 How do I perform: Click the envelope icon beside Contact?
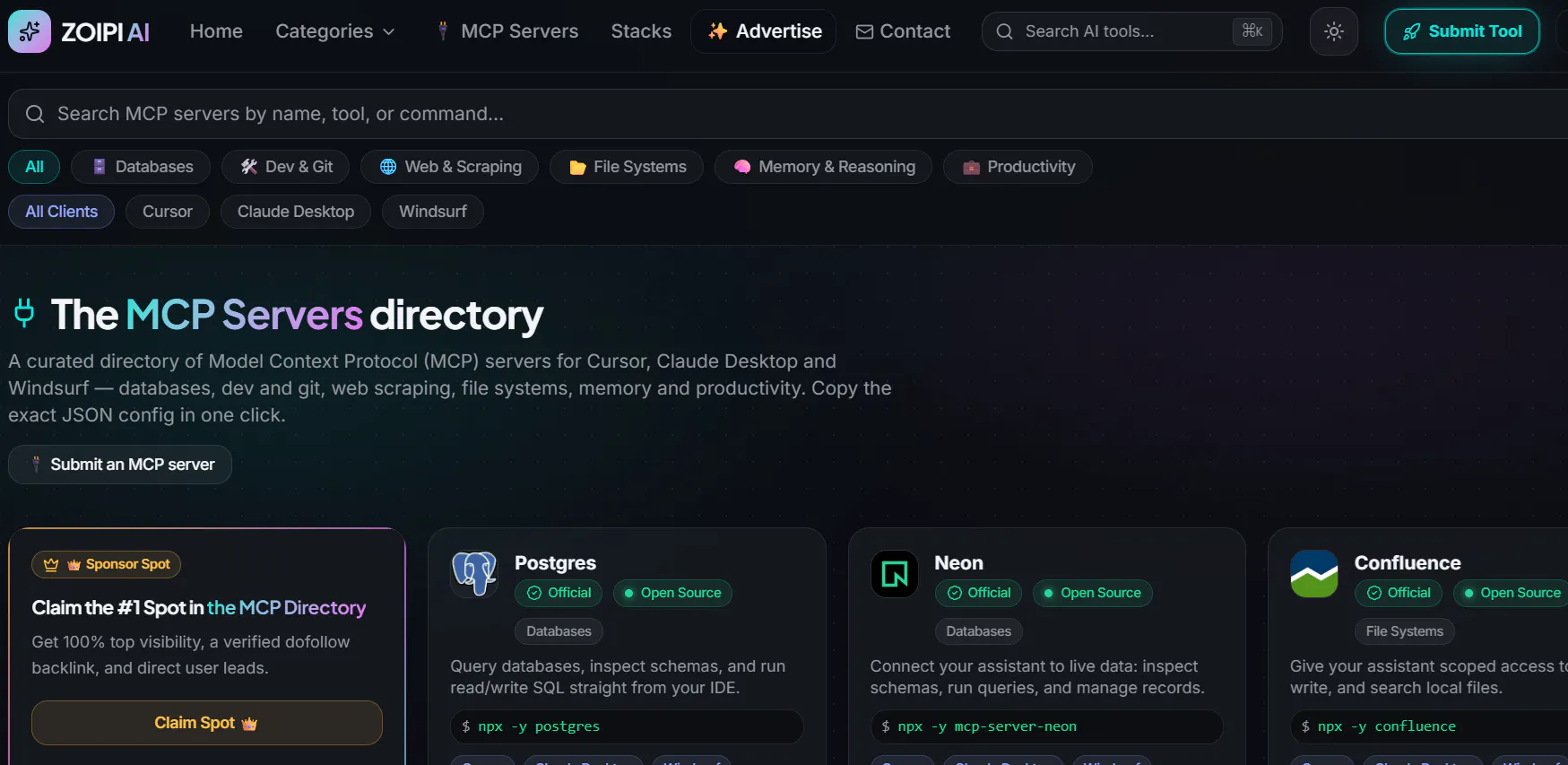point(864,31)
